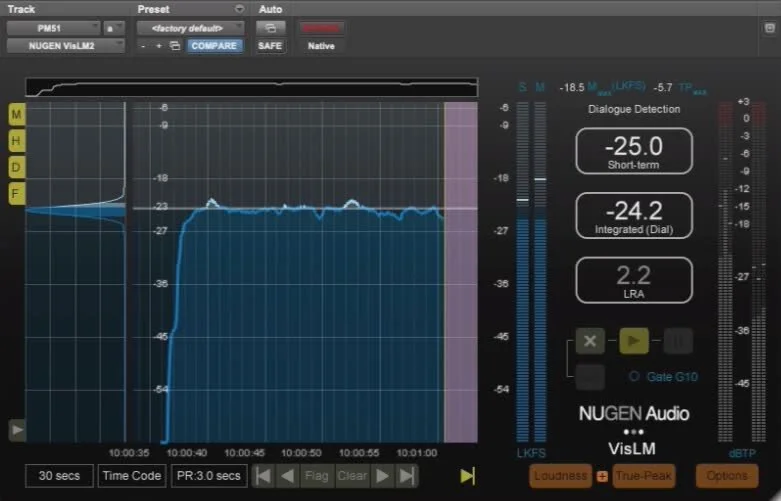
Task: Go to previous flag arrow
Action: [287, 476]
